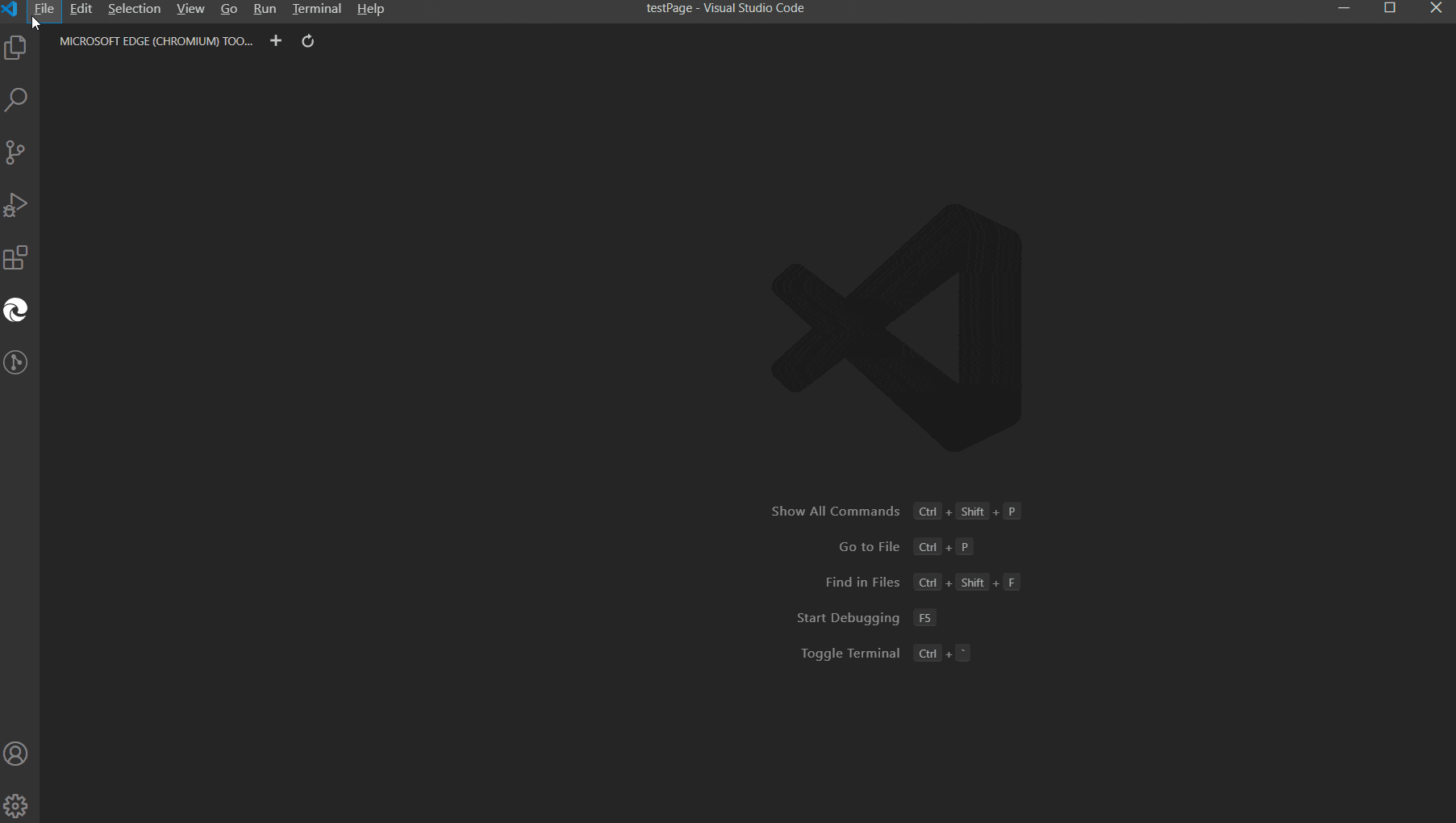This screenshot has width=1456, height=823.
Task: Open the Extensions view
Action: coord(16,257)
